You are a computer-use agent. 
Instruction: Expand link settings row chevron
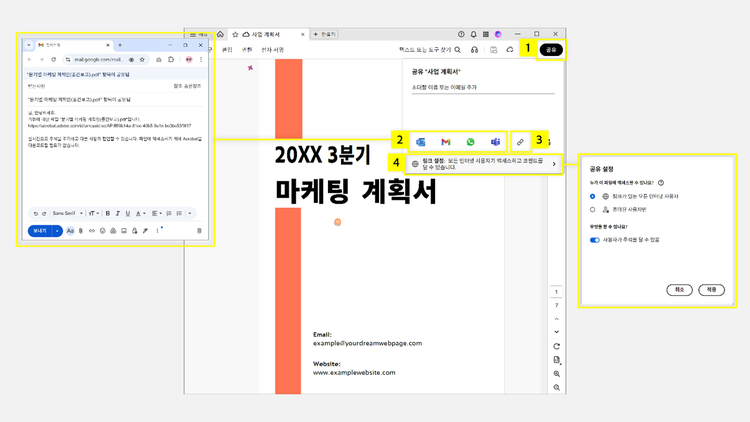coord(554,164)
